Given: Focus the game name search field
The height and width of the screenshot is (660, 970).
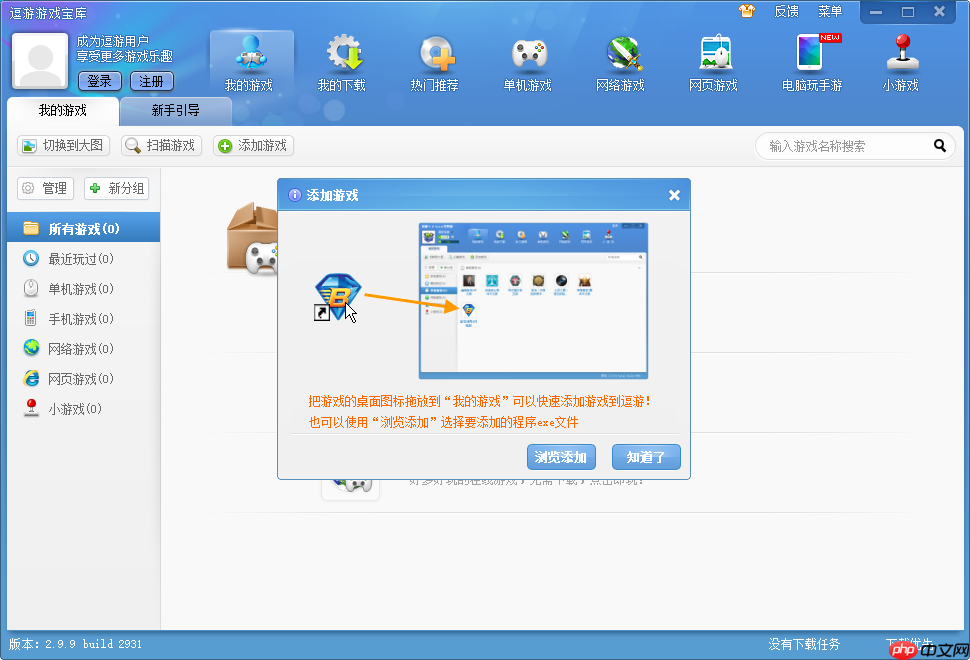Looking at the screenshot, I should 848,147.
